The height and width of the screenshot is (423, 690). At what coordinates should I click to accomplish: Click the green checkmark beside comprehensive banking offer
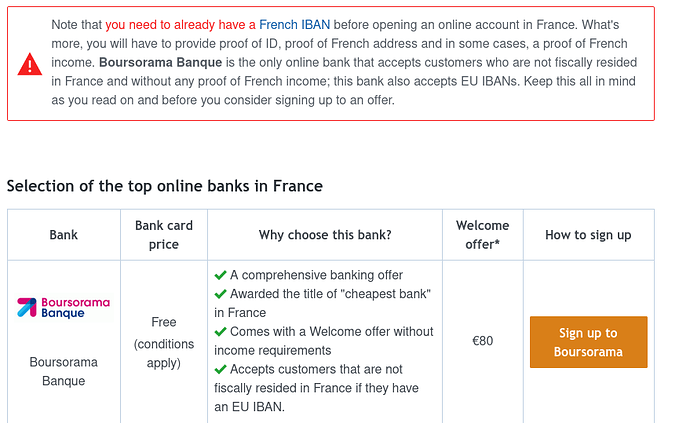pos(220,276)
